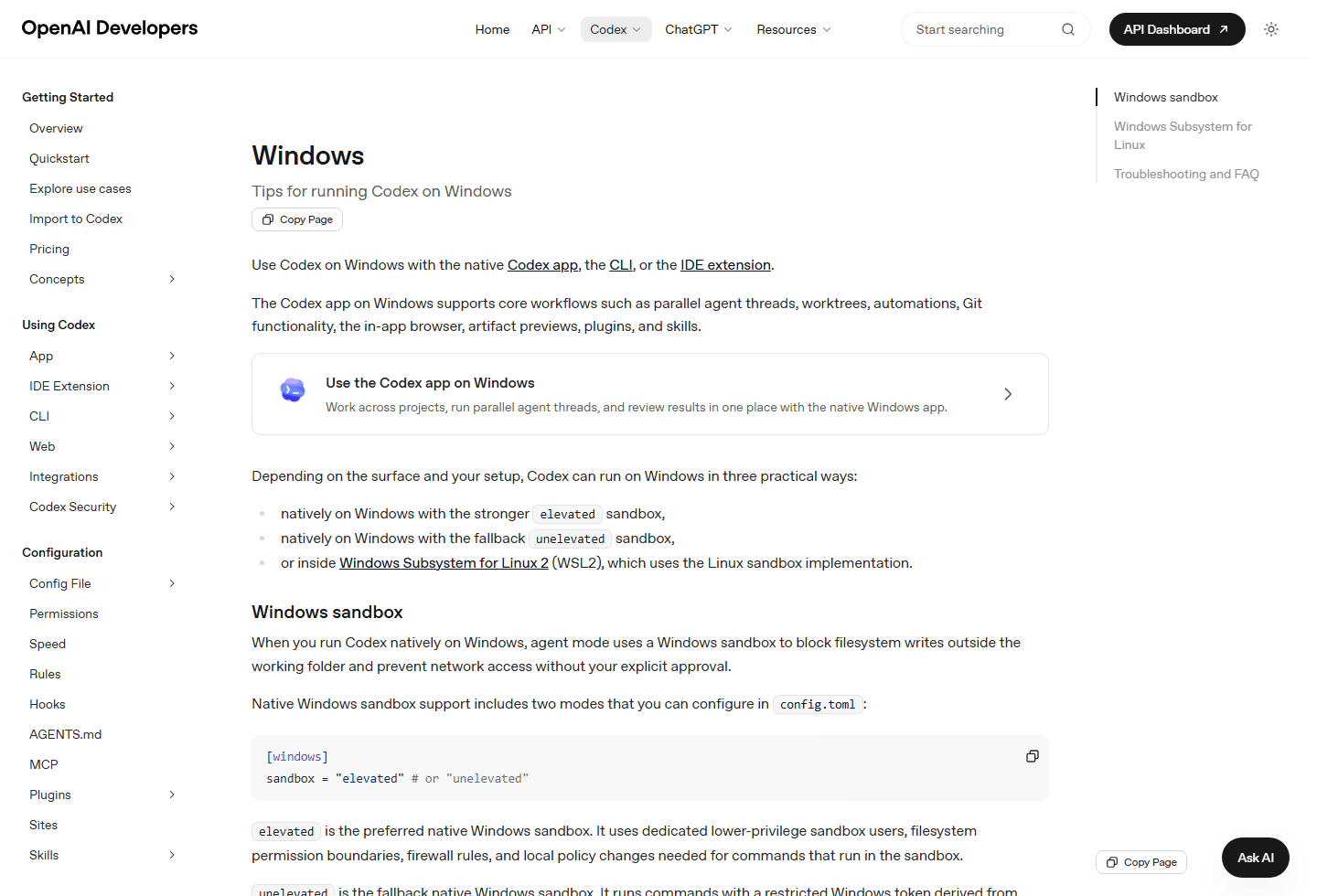
Task: Open the Ask AI assistant
Action: (x=1255, y=858)
